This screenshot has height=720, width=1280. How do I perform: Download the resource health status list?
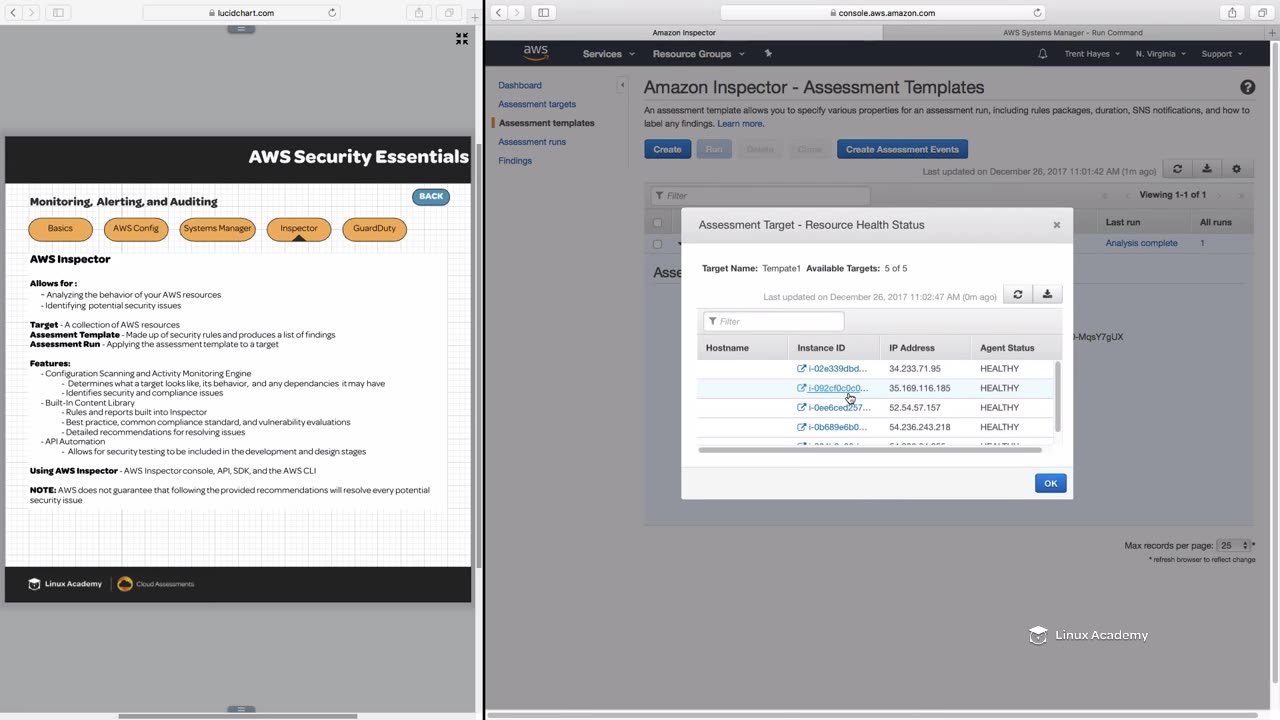point(1047,294)
